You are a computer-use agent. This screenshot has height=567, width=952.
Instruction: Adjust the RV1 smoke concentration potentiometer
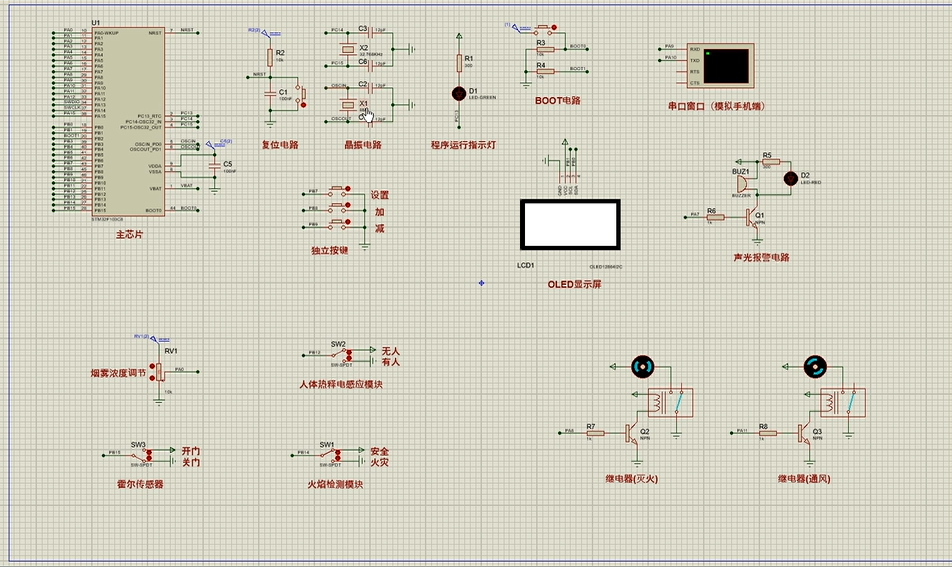(x=159, y=372)
